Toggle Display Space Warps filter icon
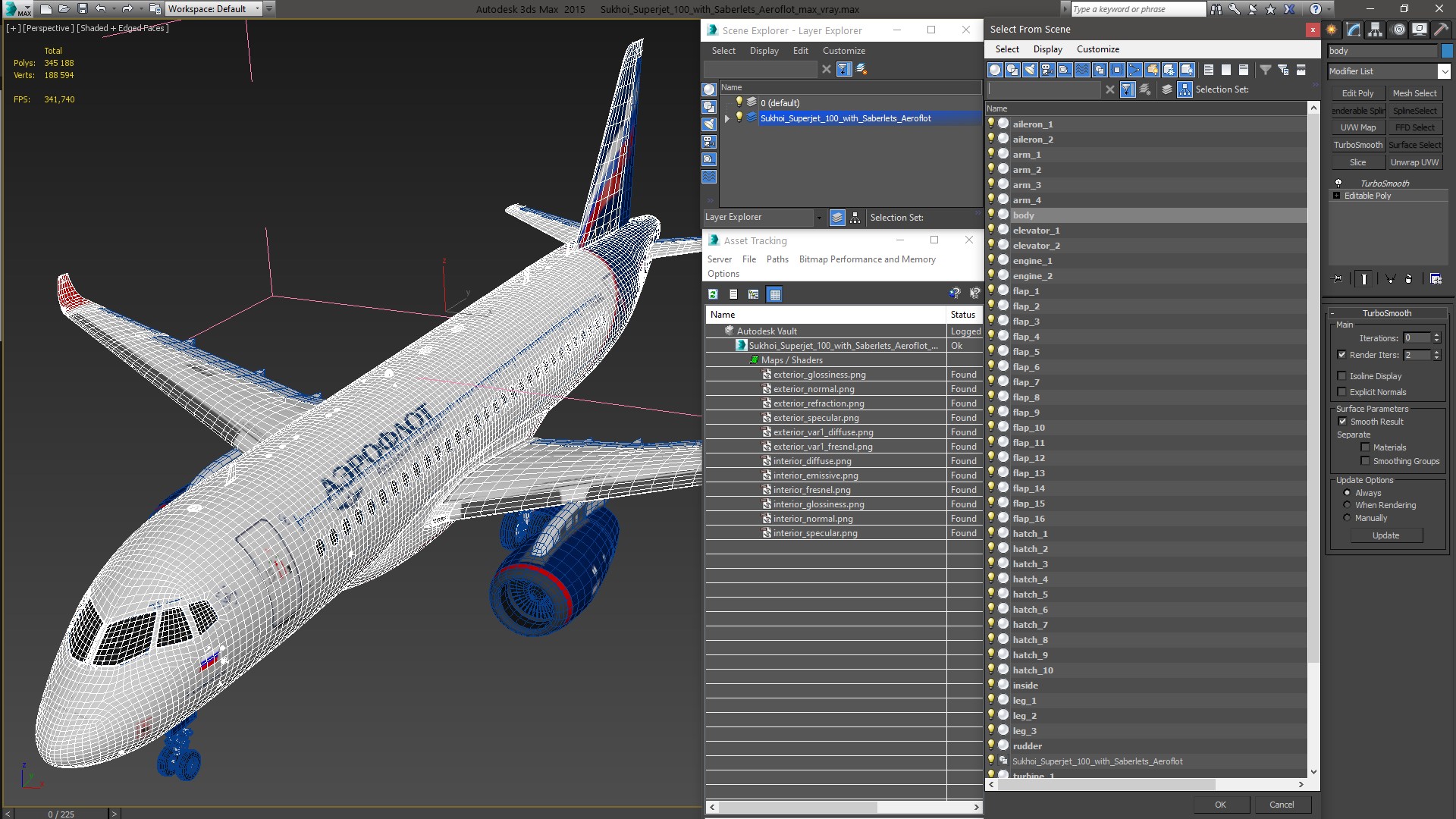 (x=1082, y=70)
